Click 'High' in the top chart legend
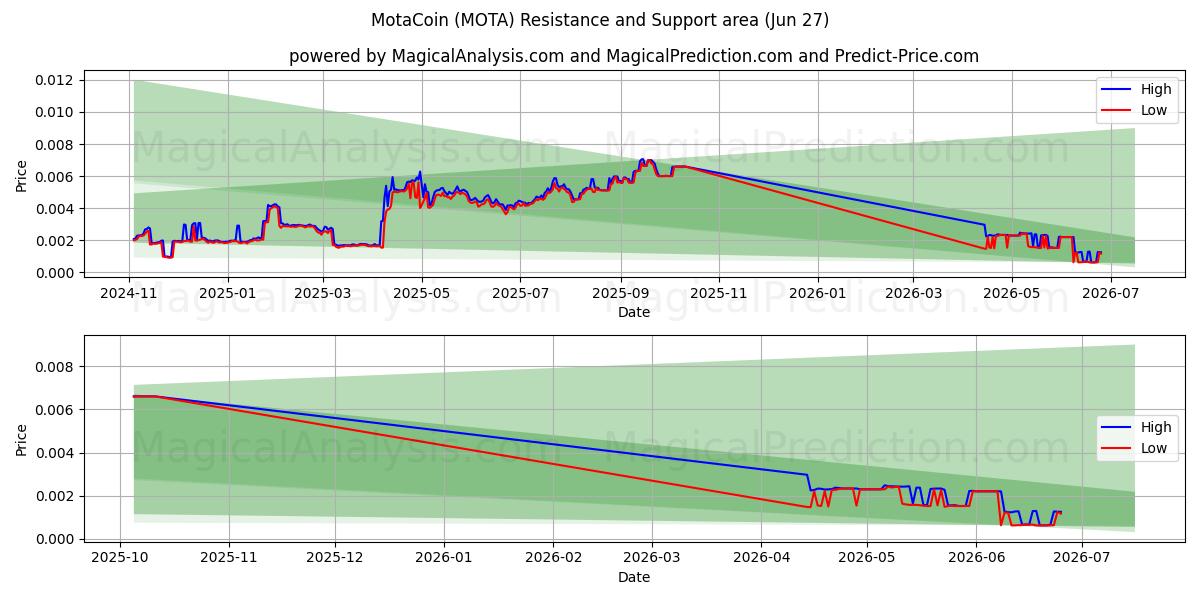The height and width of the screenshot is (600, 1200). click(1156, 89)
